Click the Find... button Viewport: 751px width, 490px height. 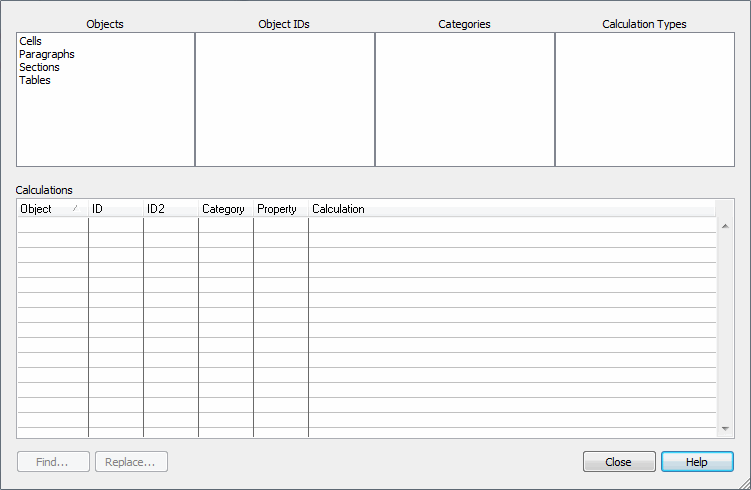pos(52,462)
